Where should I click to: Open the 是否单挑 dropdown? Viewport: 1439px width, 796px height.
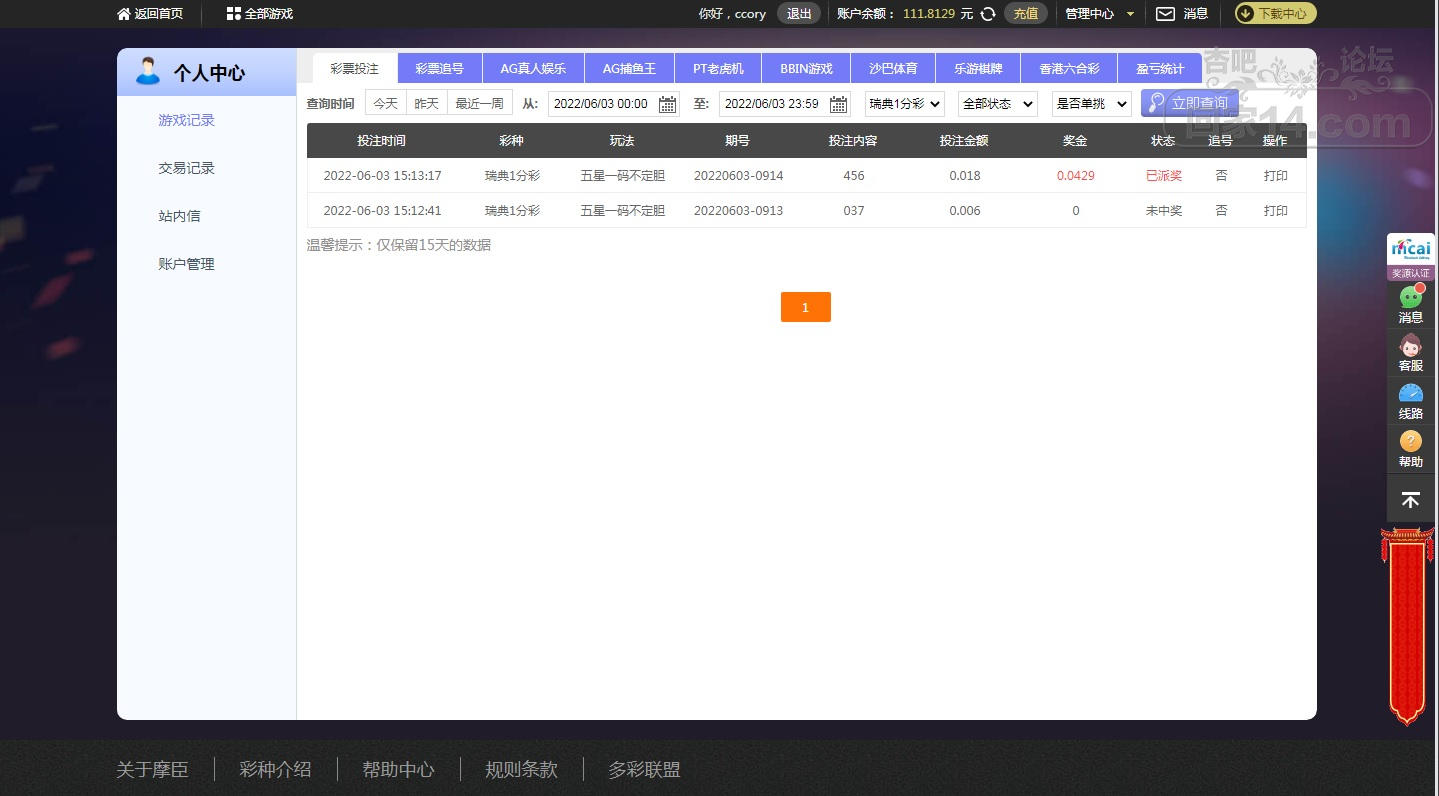pyautogui.click(x=1091, y=104)
